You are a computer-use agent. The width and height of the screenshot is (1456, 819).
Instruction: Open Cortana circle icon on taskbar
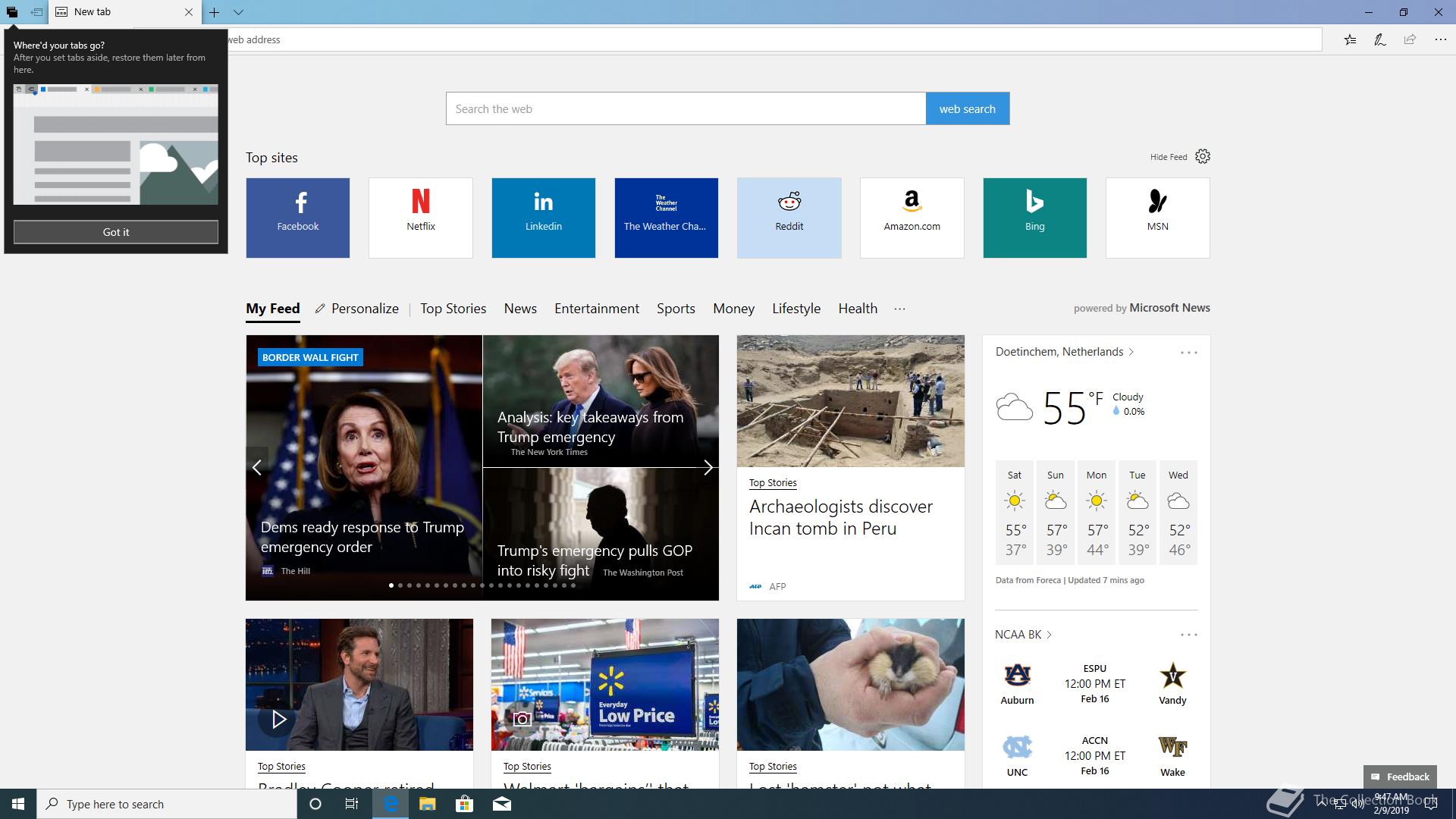pyautogui.click(x=315, y=804)
